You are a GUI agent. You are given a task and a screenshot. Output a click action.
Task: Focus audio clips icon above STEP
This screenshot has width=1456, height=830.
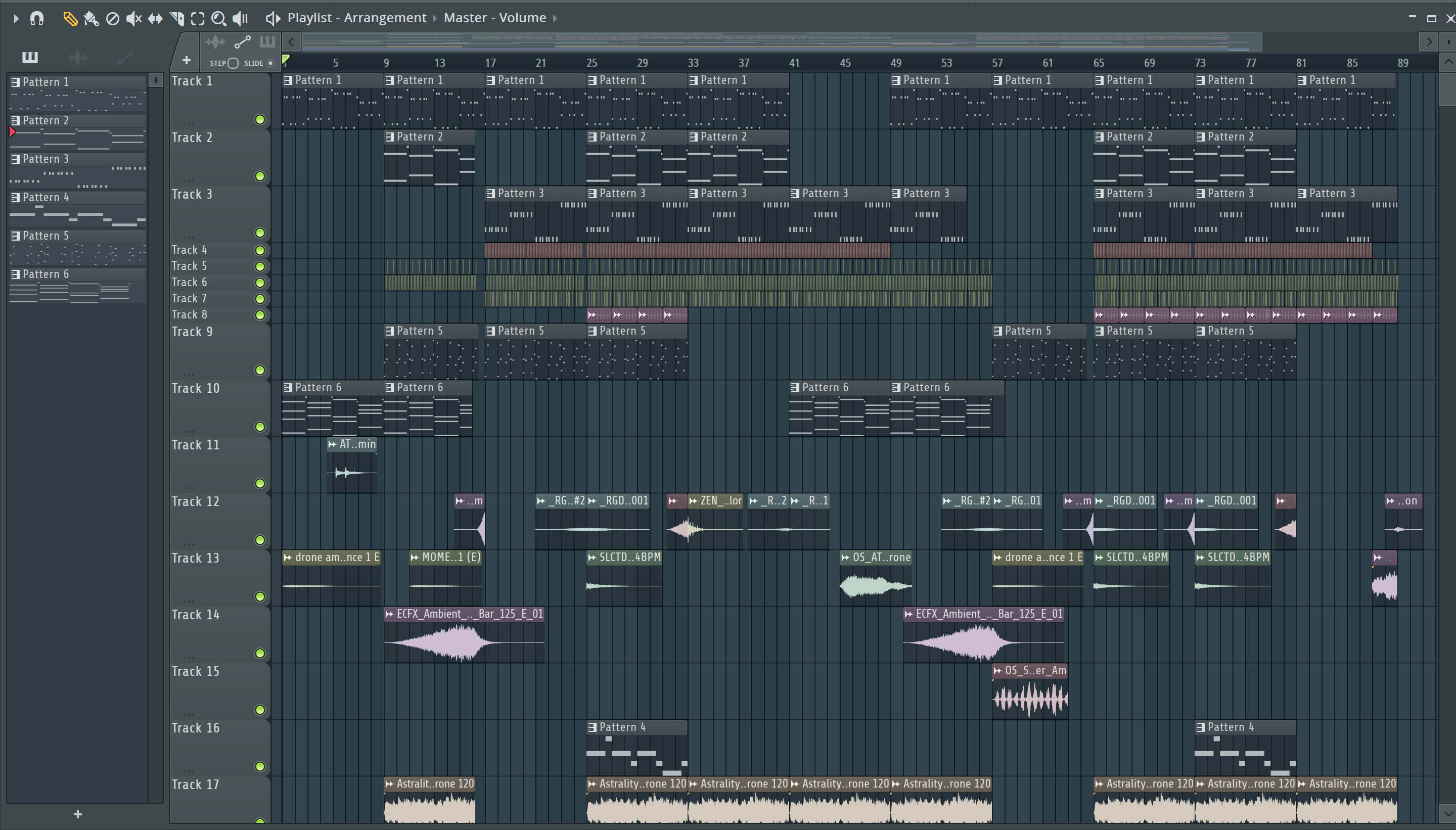[x=215, y=42]
